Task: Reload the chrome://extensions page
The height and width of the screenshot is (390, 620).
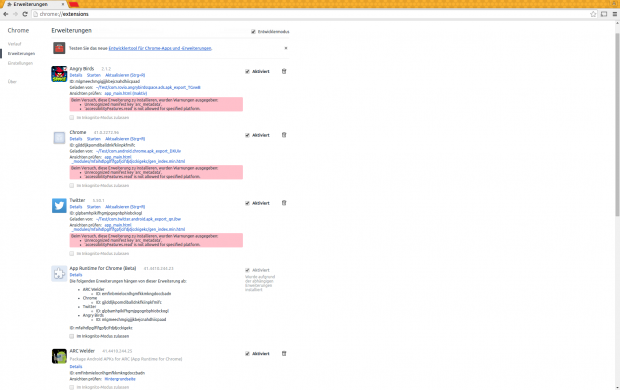Action: coord(25,14)
